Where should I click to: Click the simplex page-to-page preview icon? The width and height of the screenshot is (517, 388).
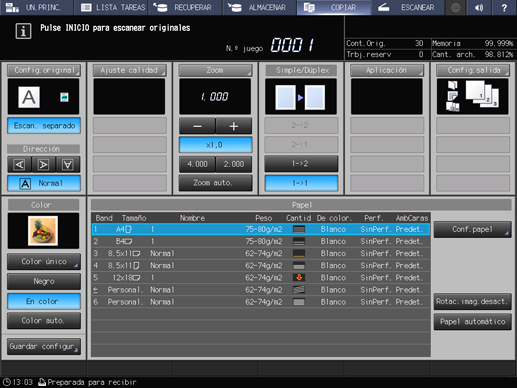300,97
